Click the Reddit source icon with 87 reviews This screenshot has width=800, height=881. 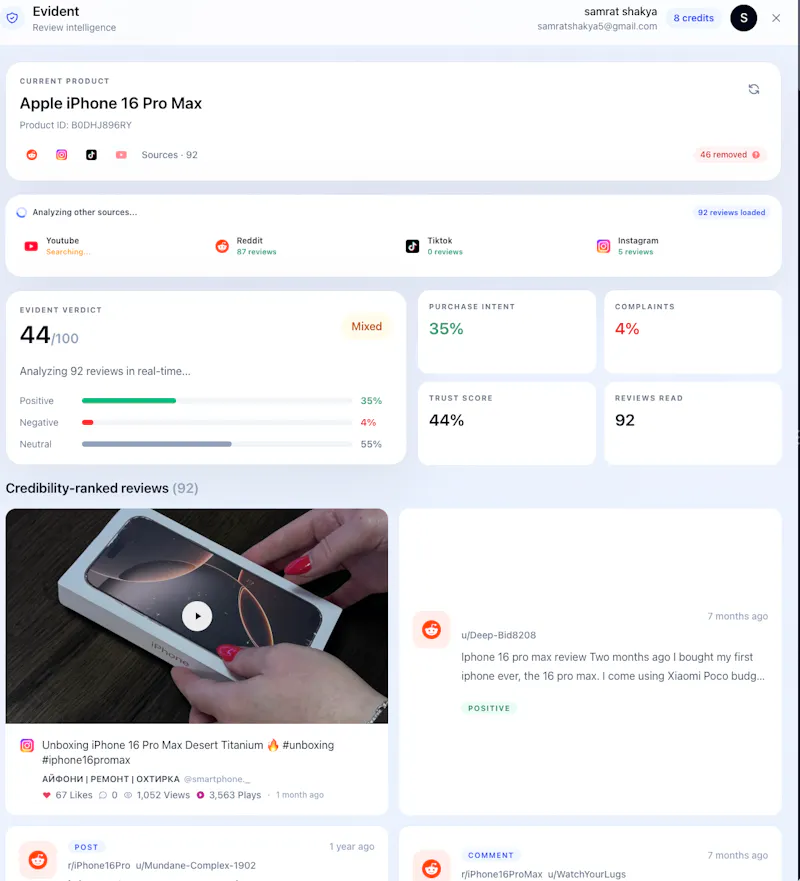(222, 246)
